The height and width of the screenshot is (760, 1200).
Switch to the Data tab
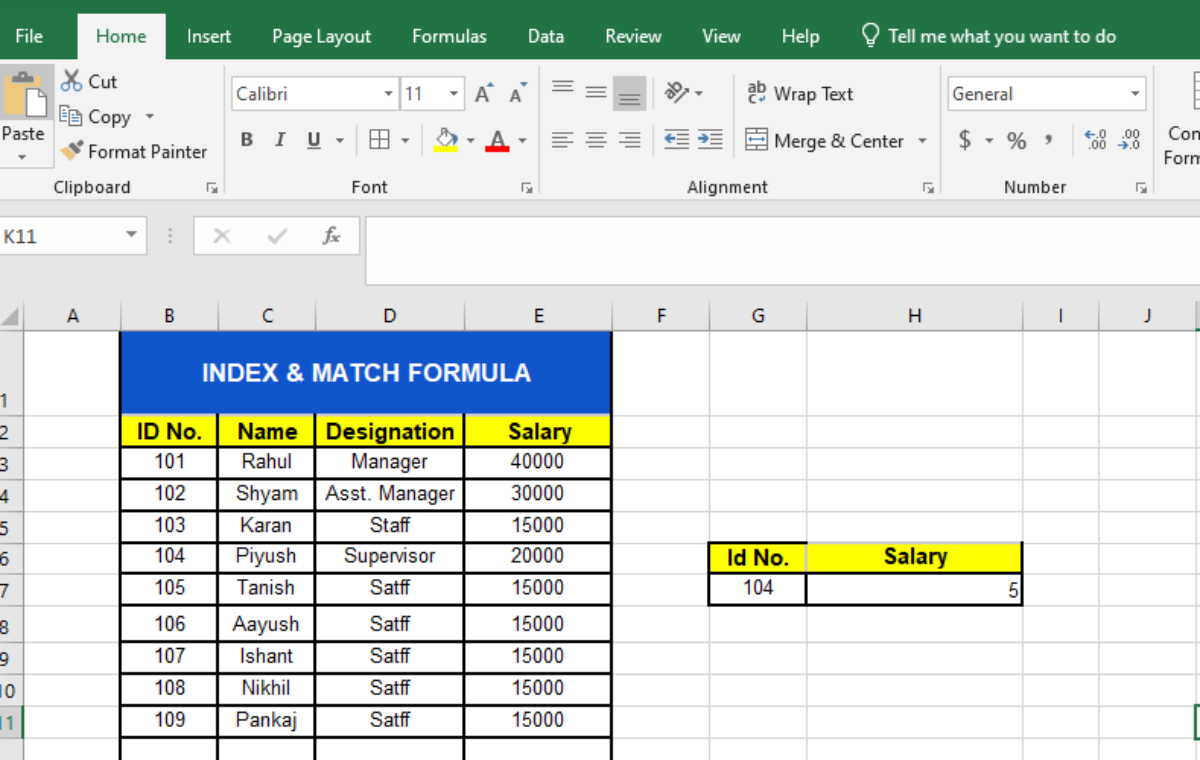click(546, 36)
